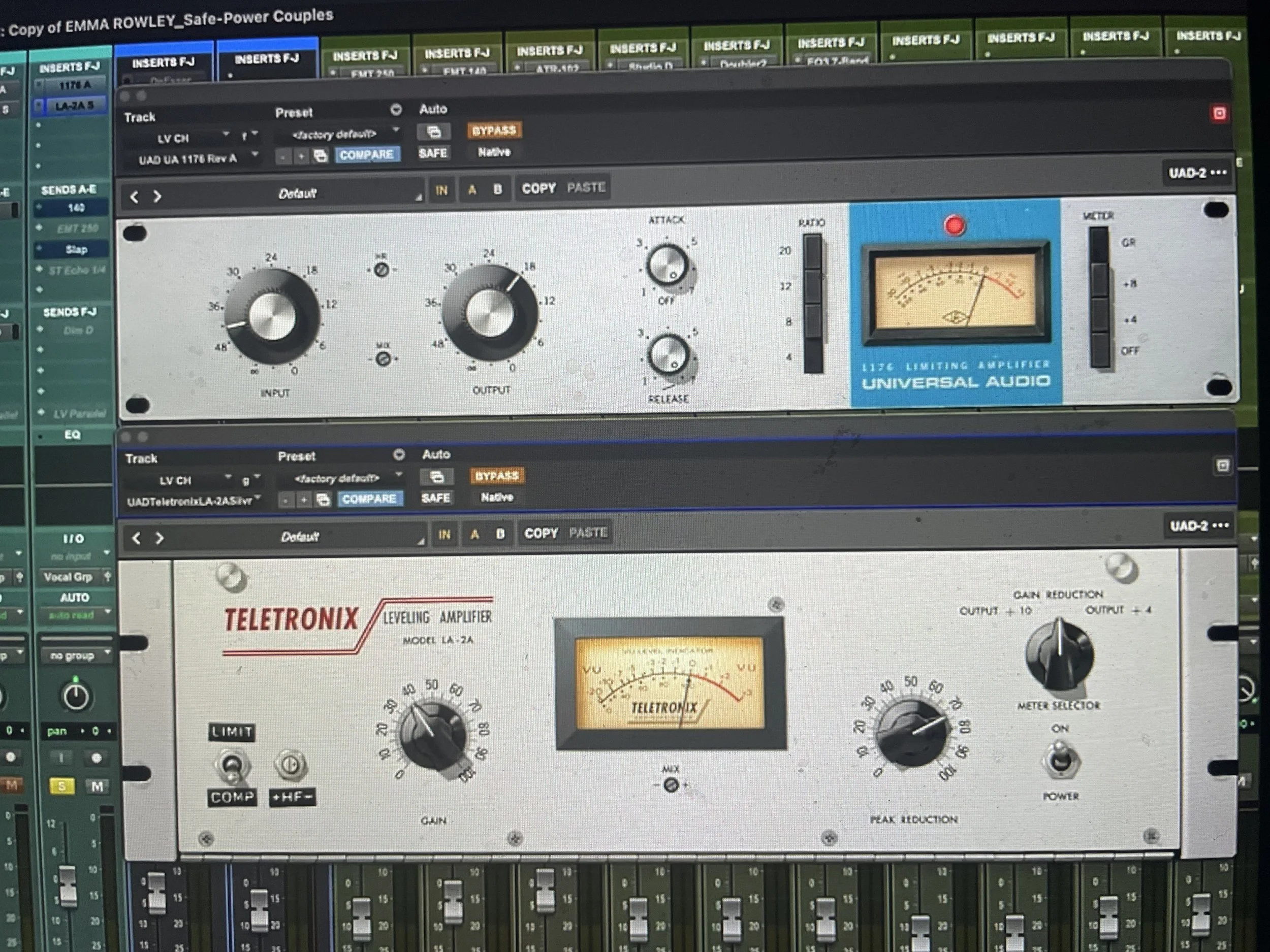
Task: Click COMPARE in the 1176 window
Action: point(366,155)
